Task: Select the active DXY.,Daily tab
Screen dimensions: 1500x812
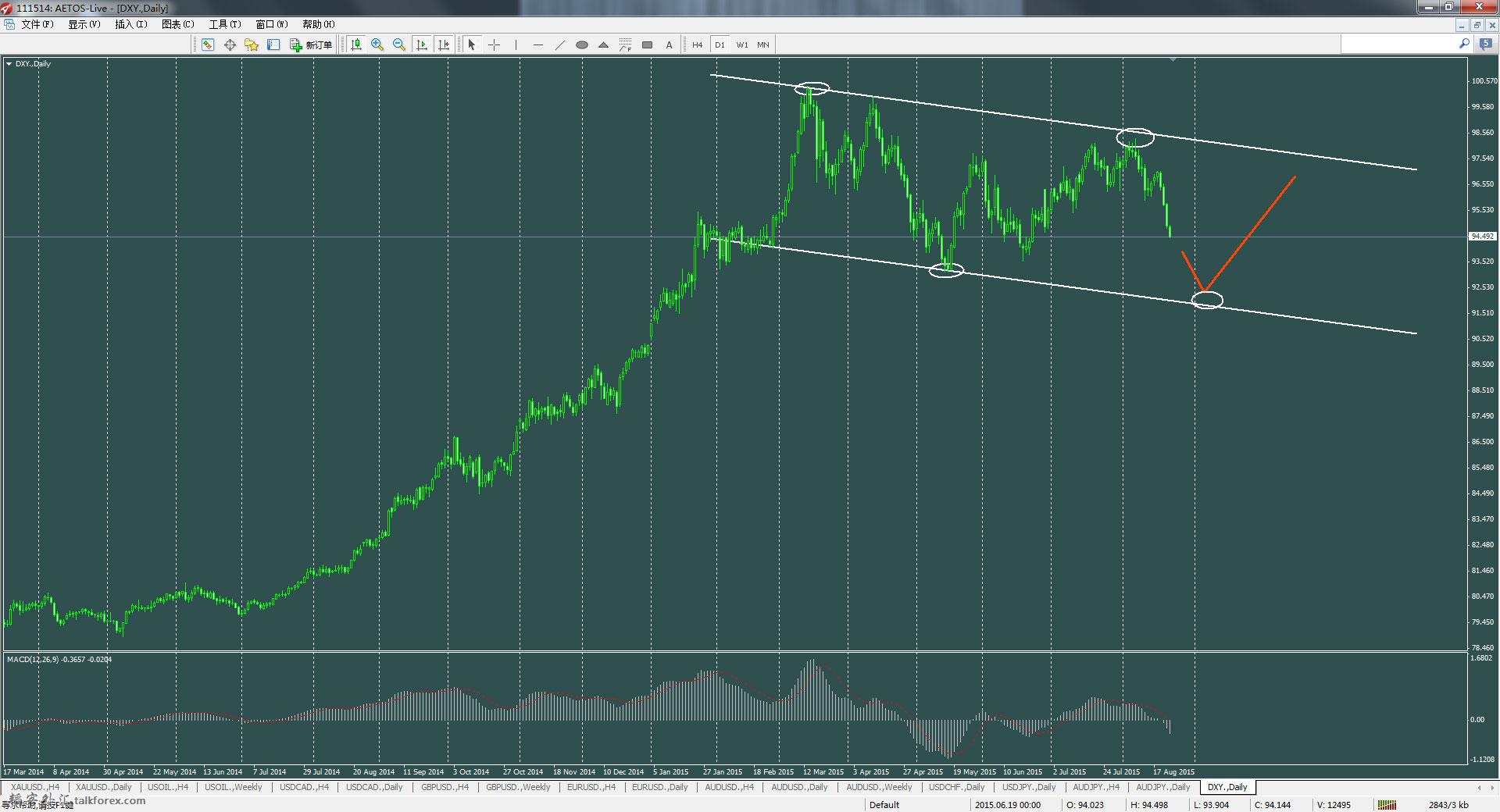Action: pos(1227,787)
